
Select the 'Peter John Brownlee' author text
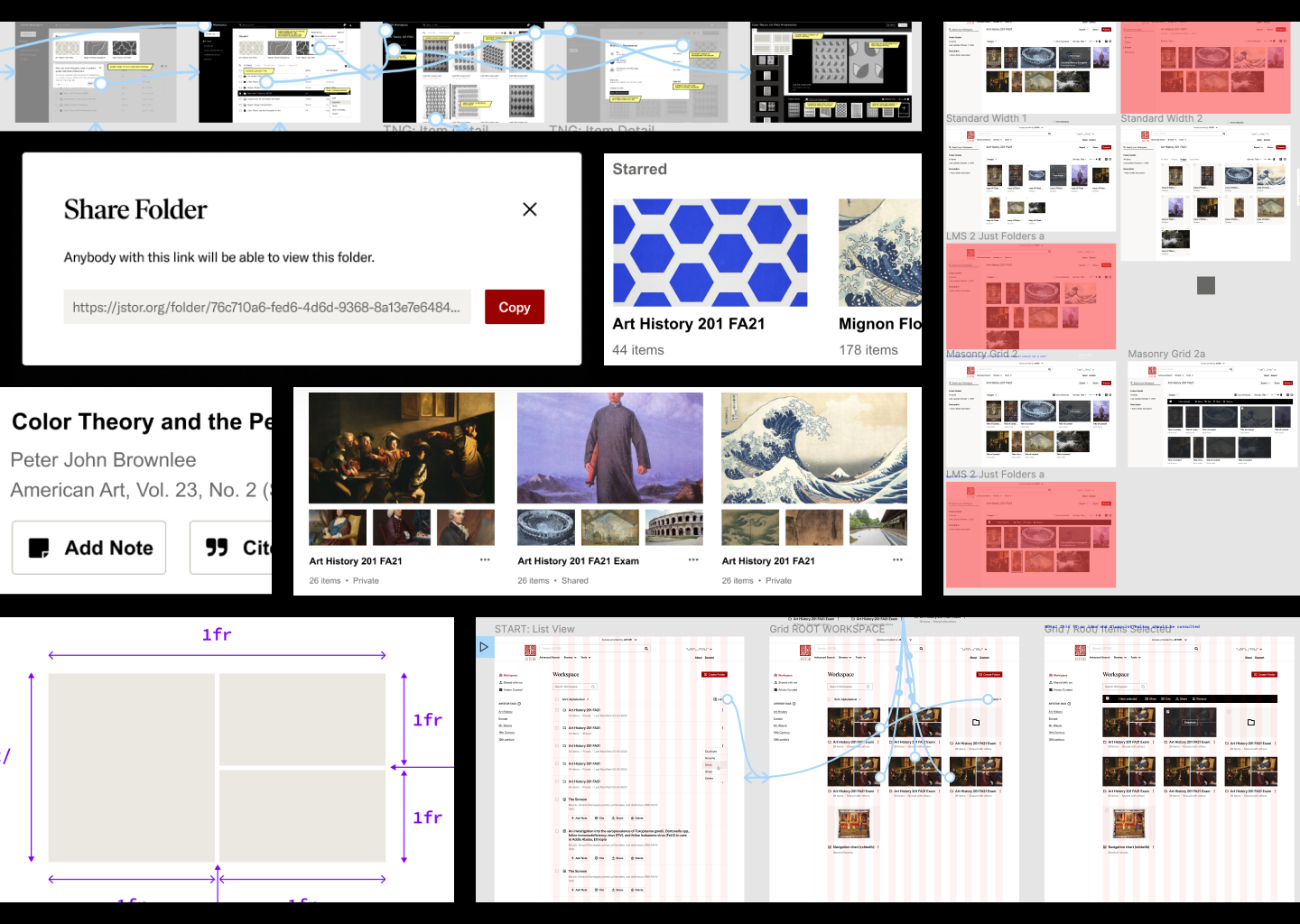tap(103, 460)
